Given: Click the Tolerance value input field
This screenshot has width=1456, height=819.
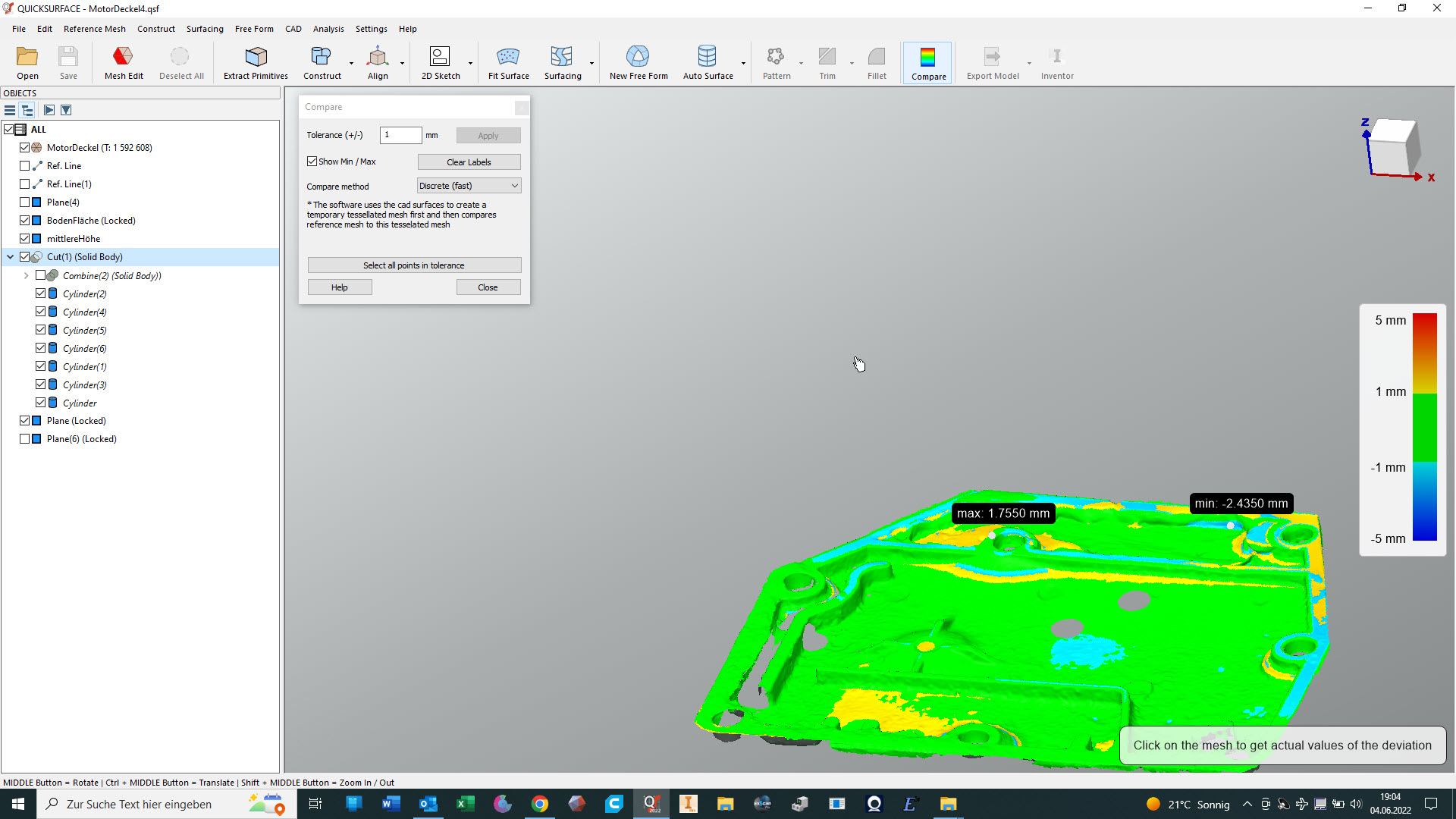Looking at the screenshot, I should [x=400, y=135].
